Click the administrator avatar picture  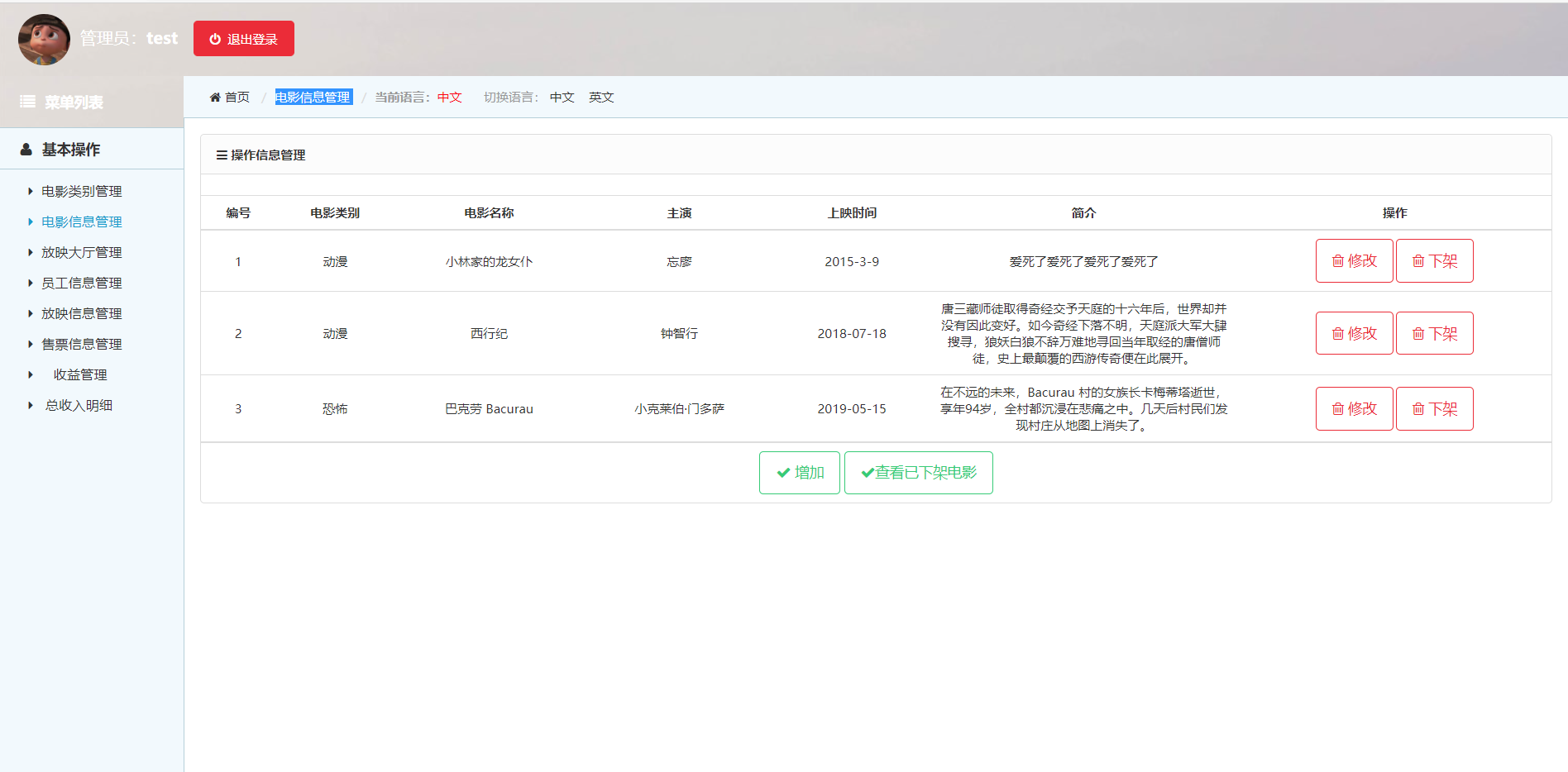click(43, 39)
